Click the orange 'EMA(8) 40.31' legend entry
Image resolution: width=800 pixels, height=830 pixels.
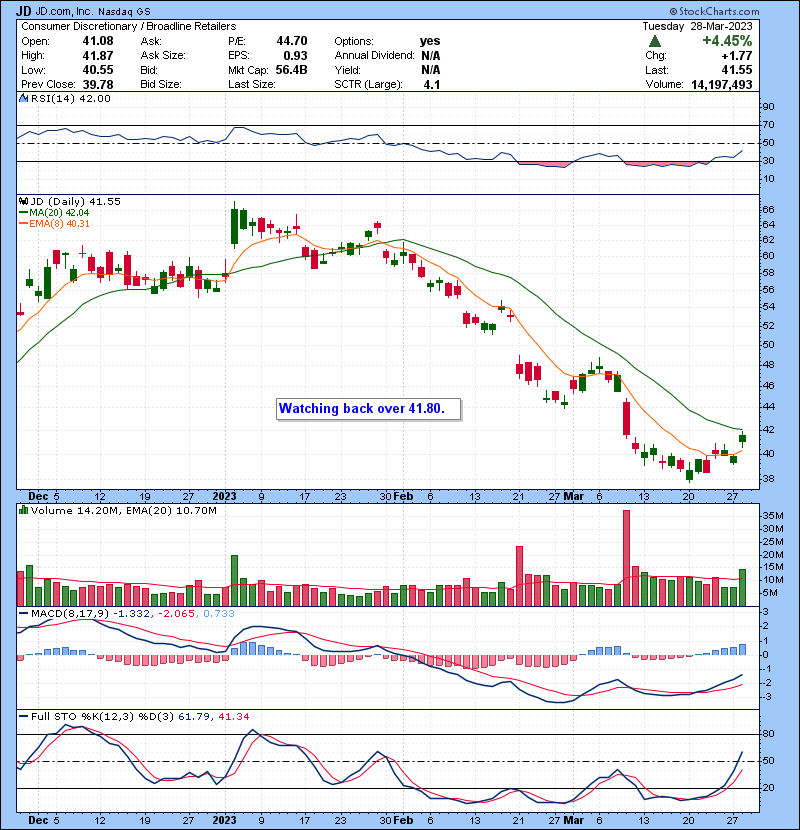tap(54, 223)
